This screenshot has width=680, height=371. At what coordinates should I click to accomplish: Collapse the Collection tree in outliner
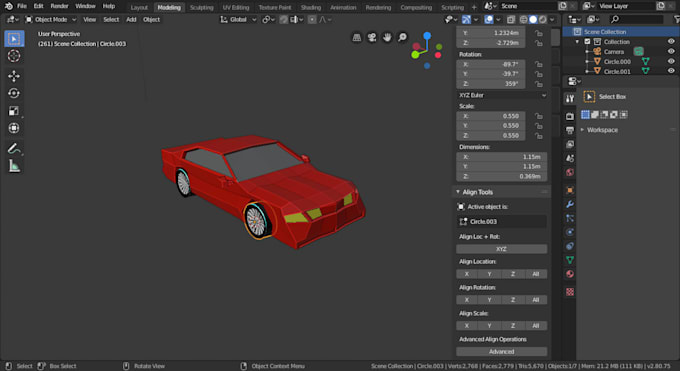click(x=577, y=42)
